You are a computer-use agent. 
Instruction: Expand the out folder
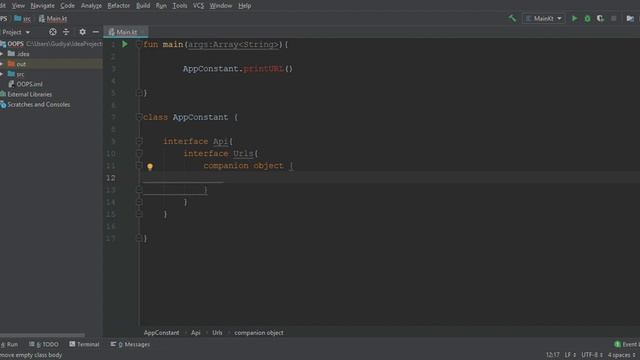pyautogui.click(x=2, y=64)
